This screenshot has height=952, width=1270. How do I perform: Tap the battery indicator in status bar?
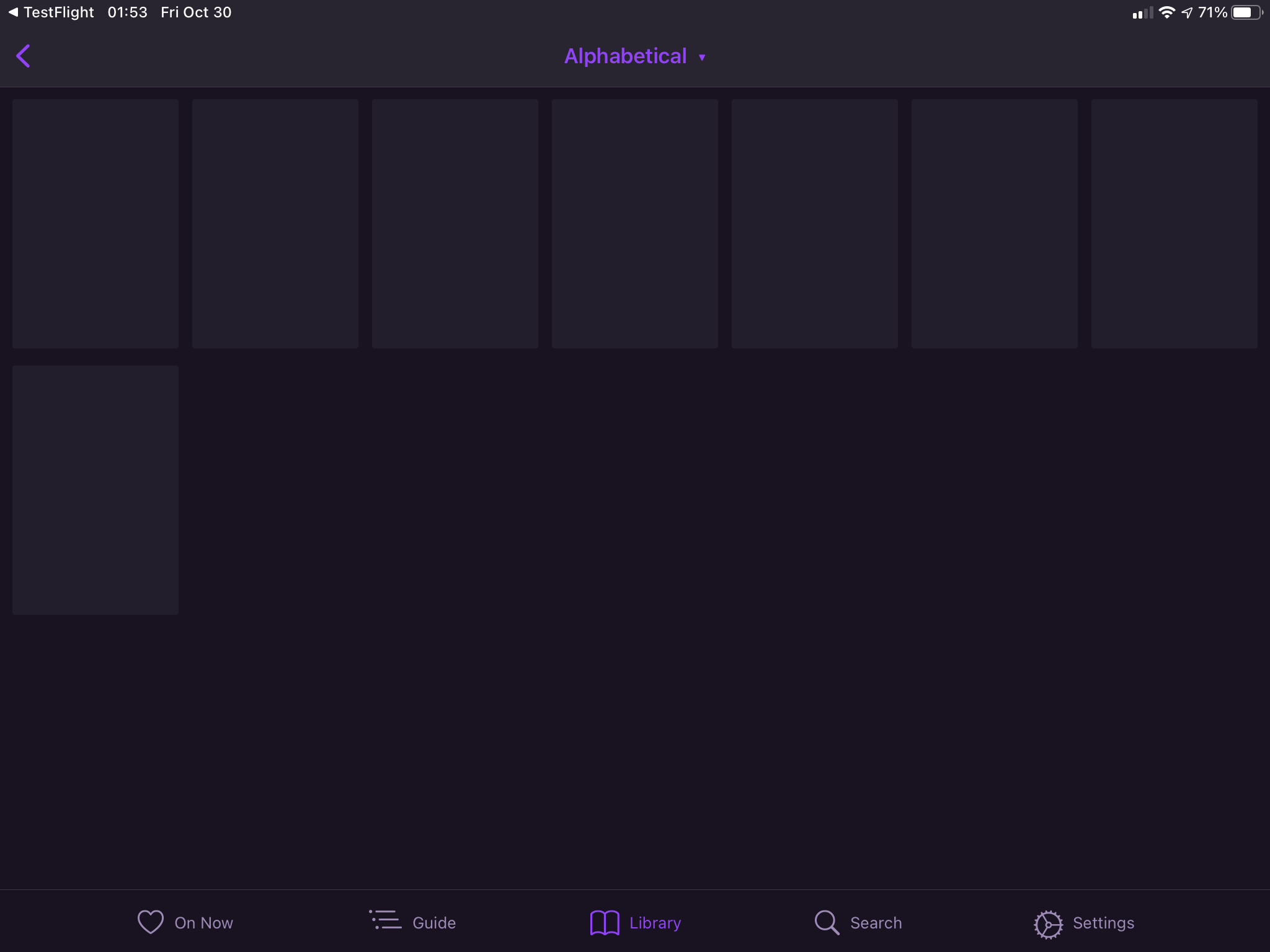tap(1245, 12)
